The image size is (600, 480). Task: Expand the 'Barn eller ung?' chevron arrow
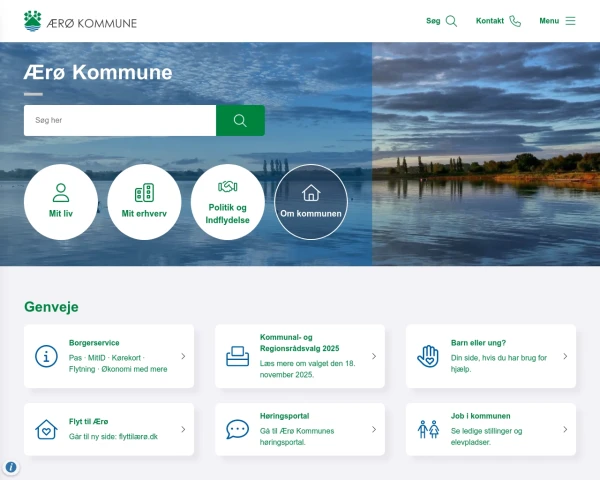565,356
